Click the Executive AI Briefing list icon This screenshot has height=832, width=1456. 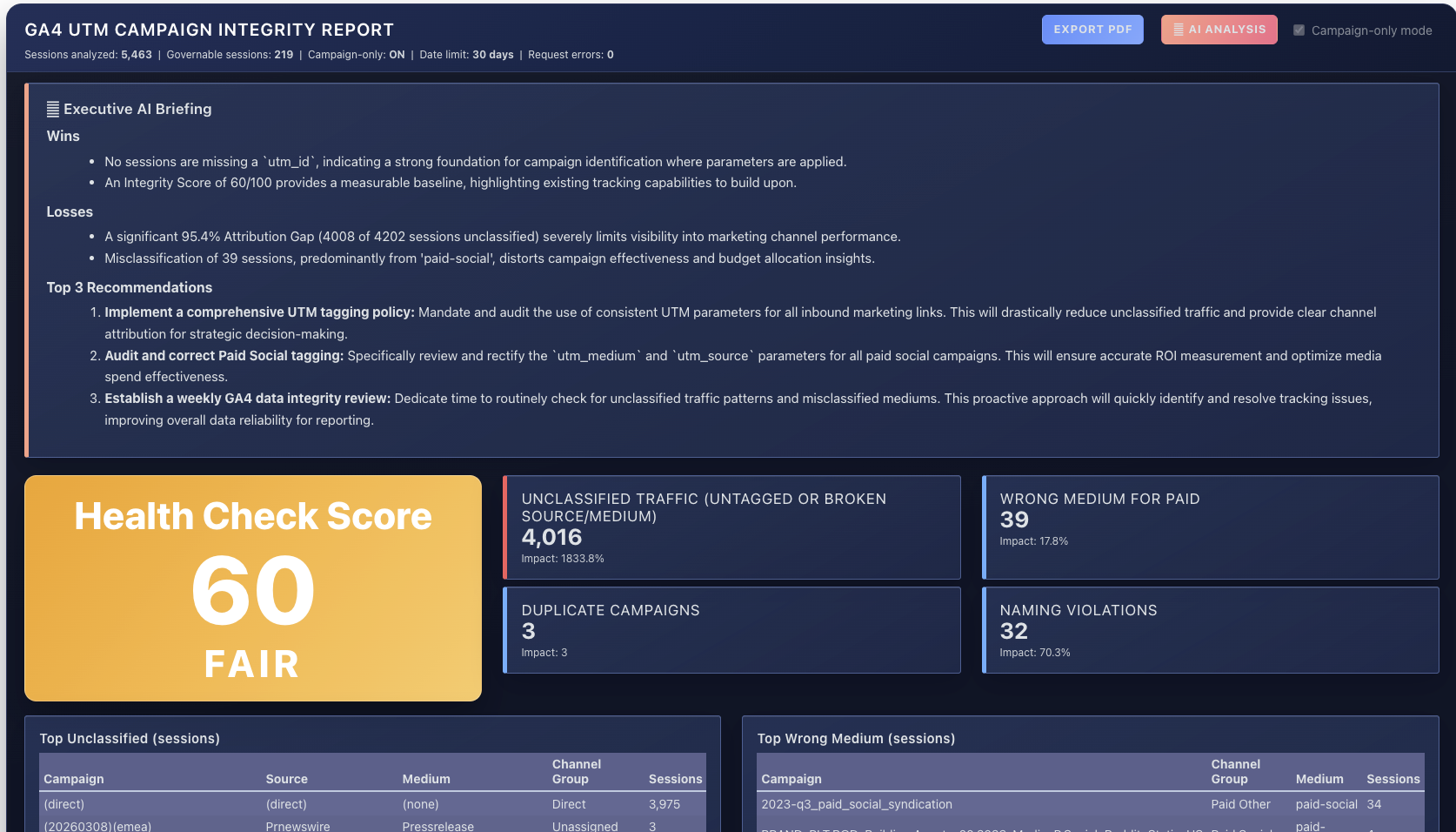[x=53, y=109]
